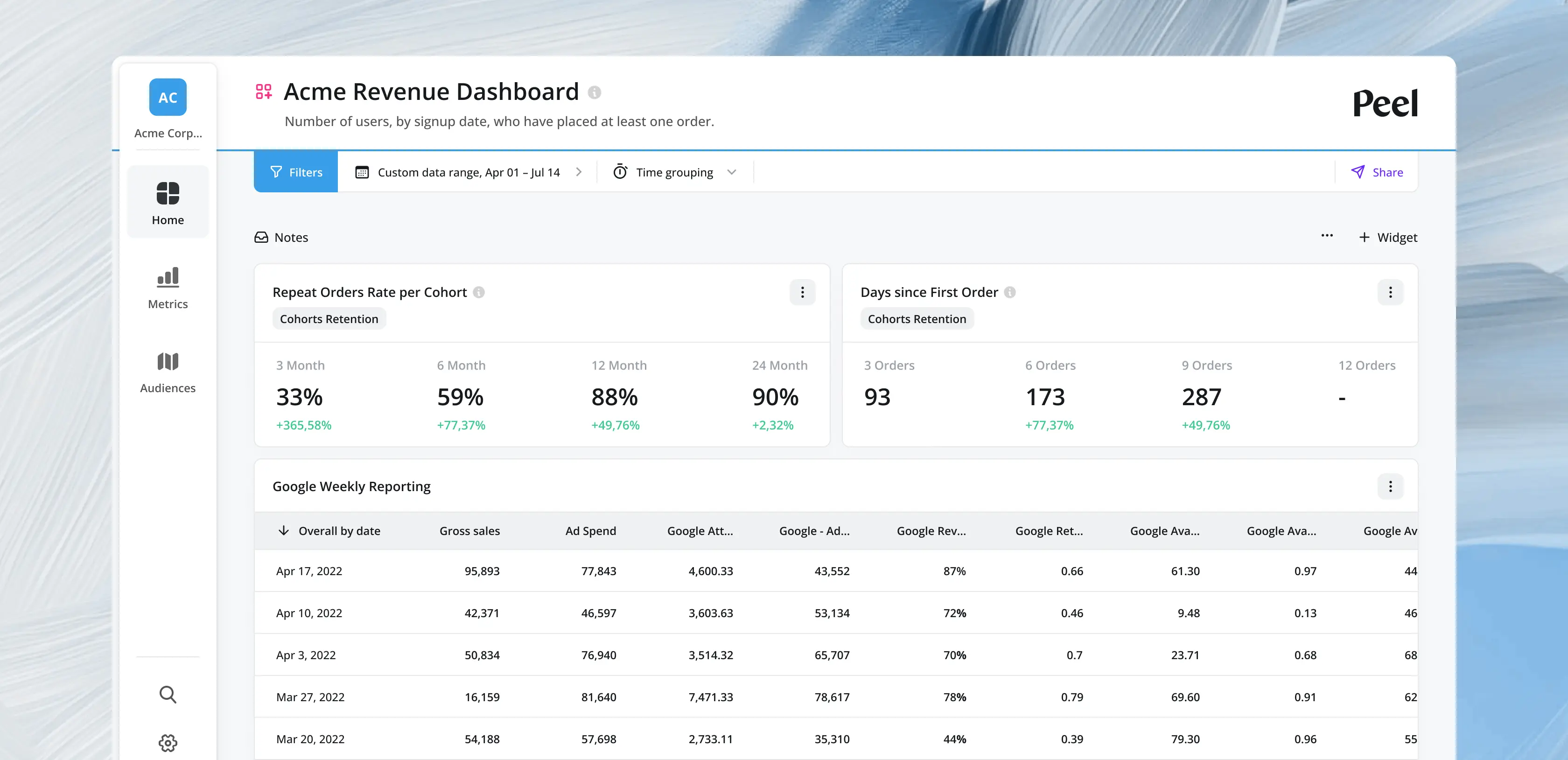Open three-dot menu on Google Weekly Reporting

[1390, 486]
